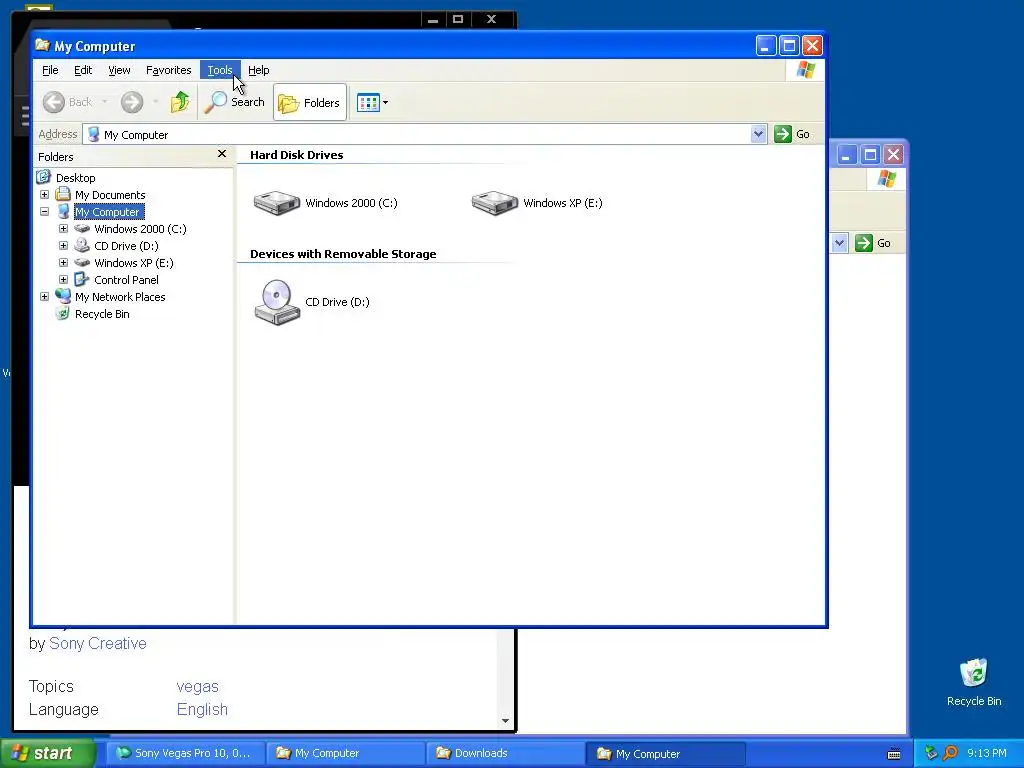The width and height of the screenshot is (1024, 768).
Task: Open the English language link
Action: [x=202, y=709]
